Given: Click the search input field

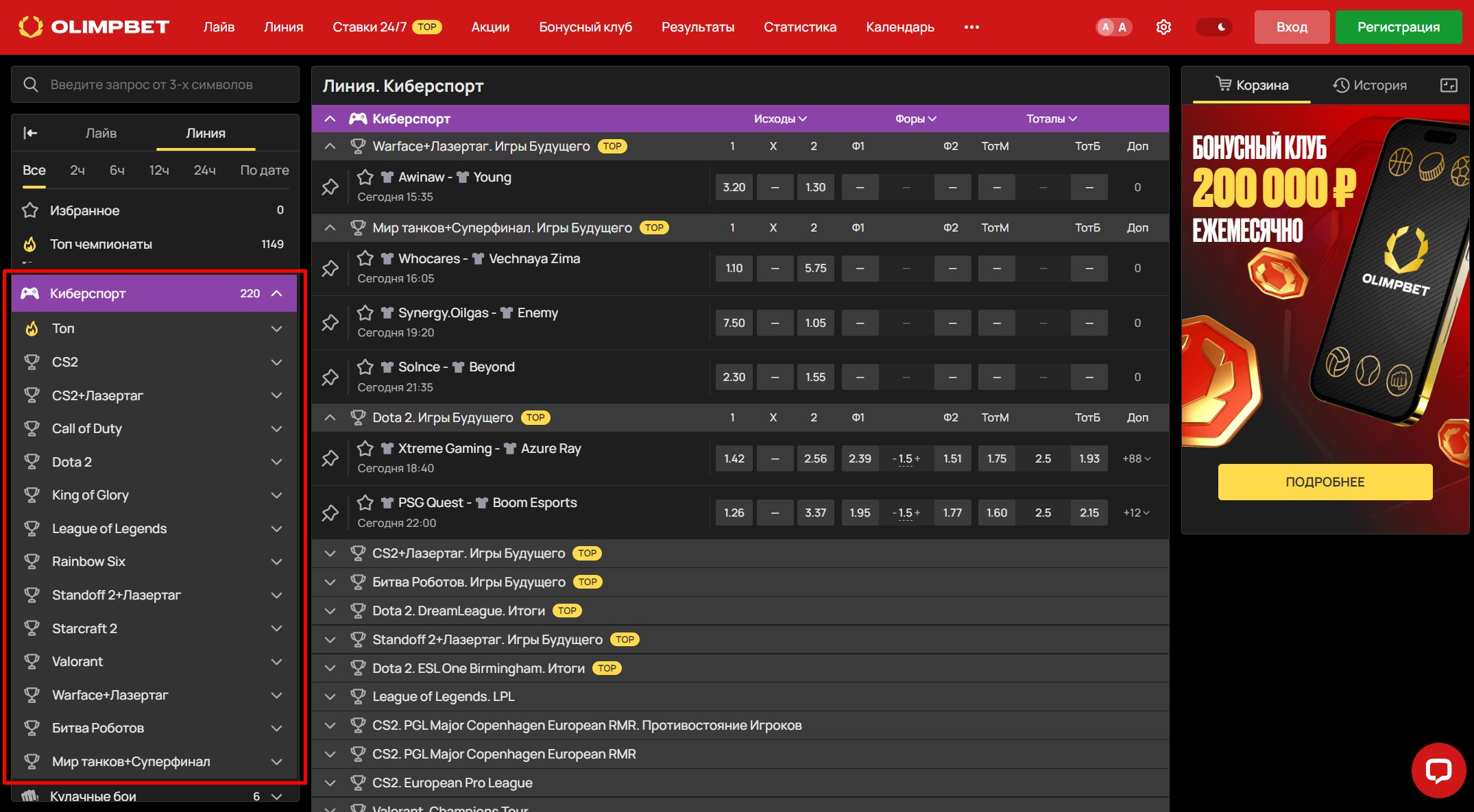Looking at the screenshot, I should (x=165, y=84).
